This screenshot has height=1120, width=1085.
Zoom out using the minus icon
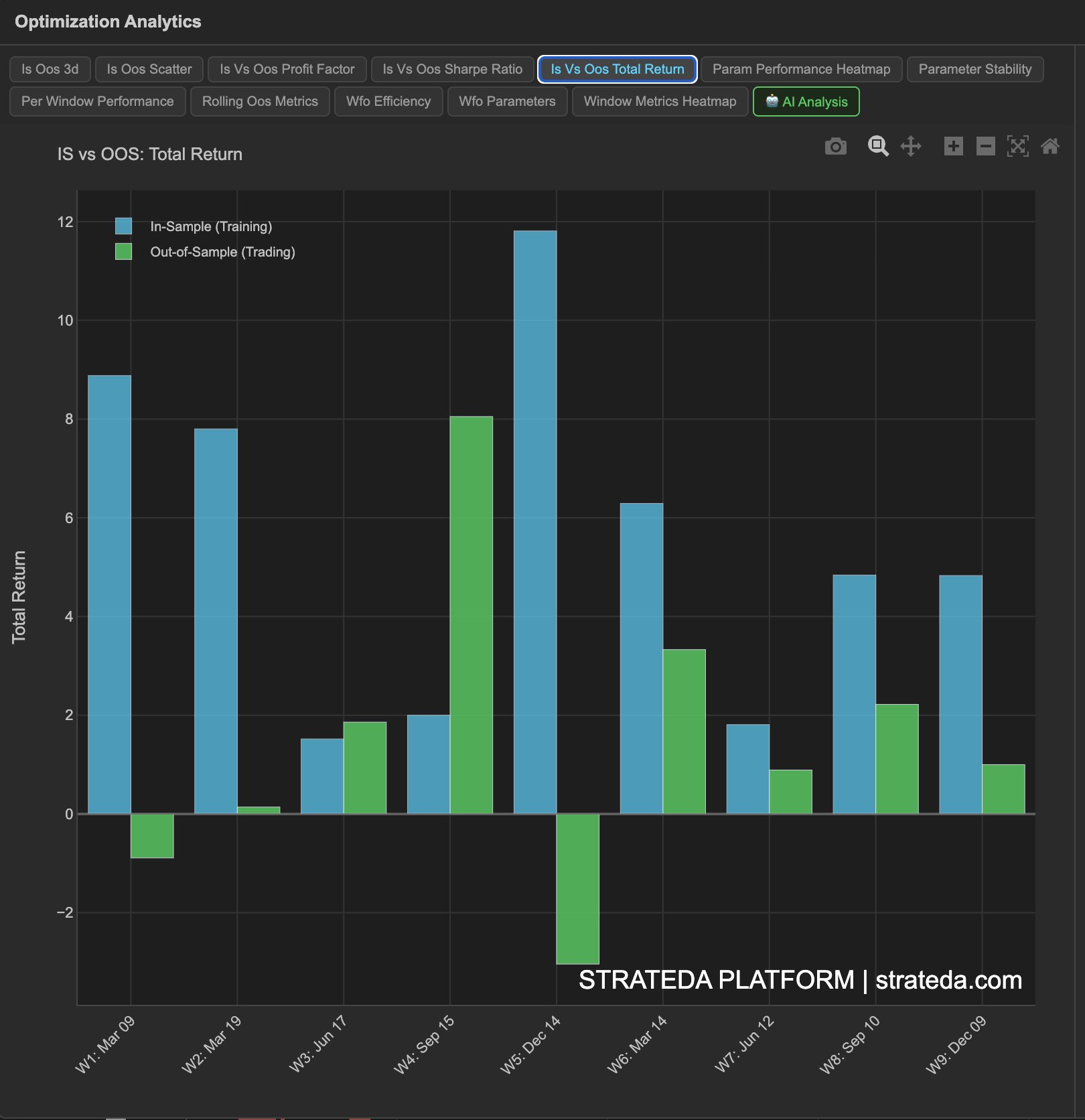985,146
